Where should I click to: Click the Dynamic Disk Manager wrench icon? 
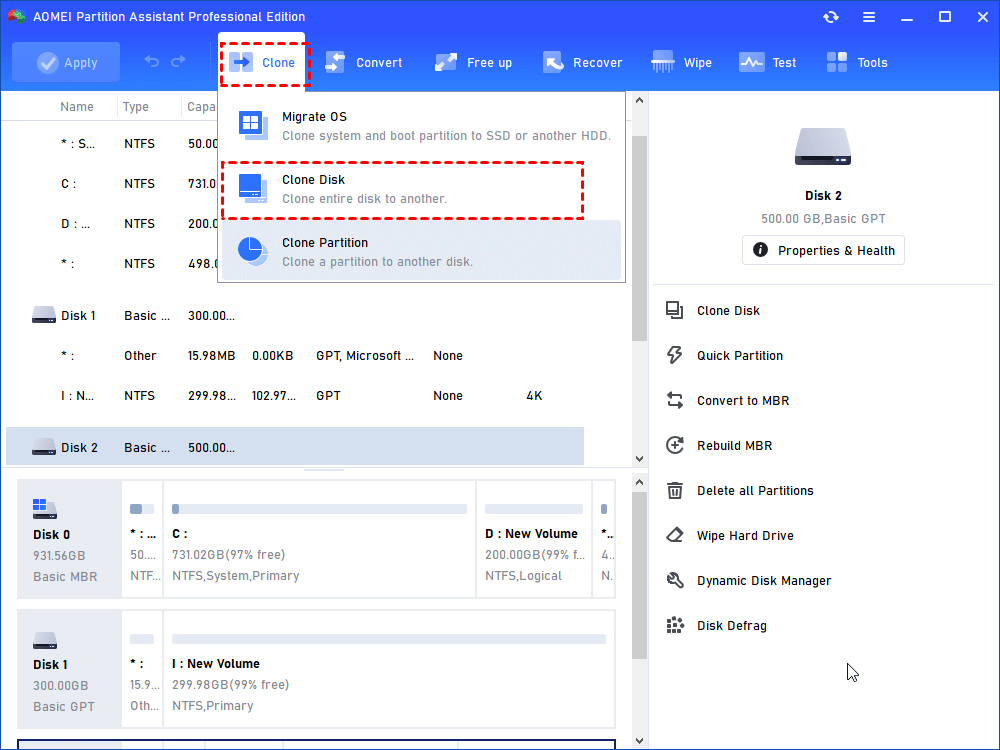pos(675,580)
